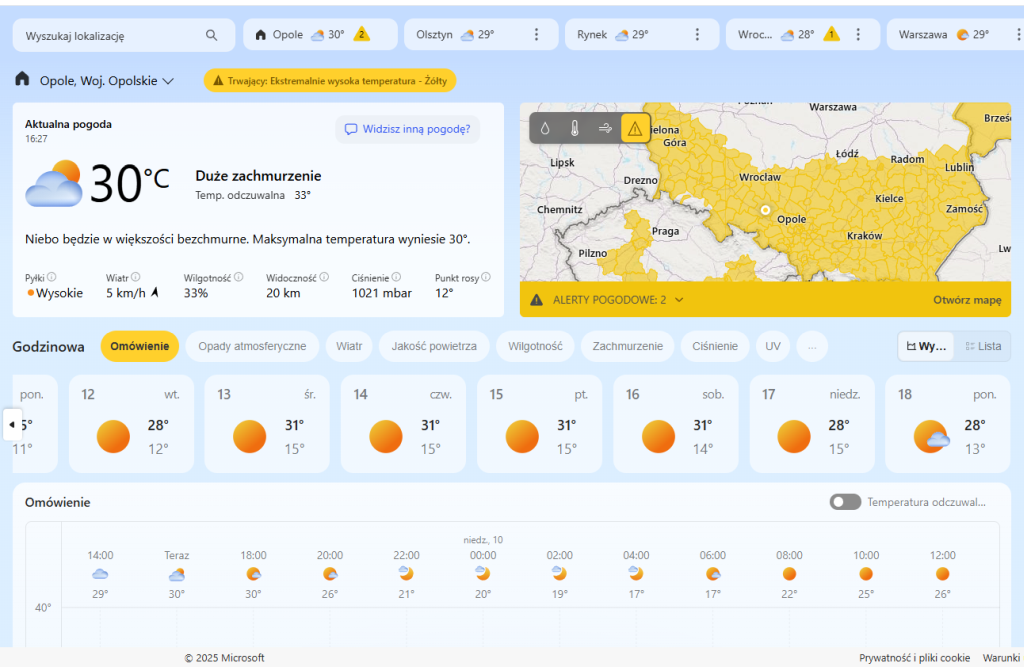Expand the Alerty pogodowe: 2 list

679,299
